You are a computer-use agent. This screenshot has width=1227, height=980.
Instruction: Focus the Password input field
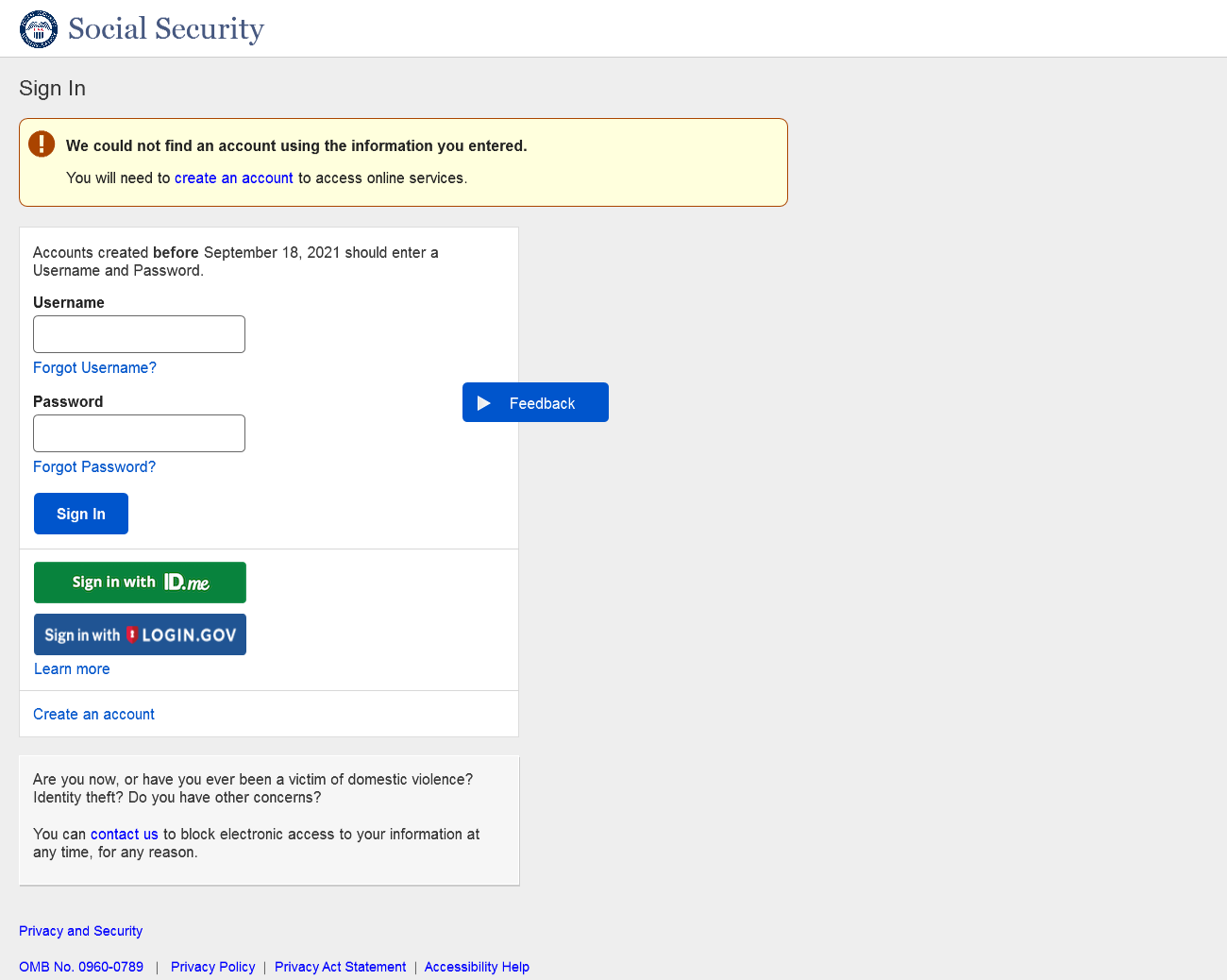coord(139,433)
